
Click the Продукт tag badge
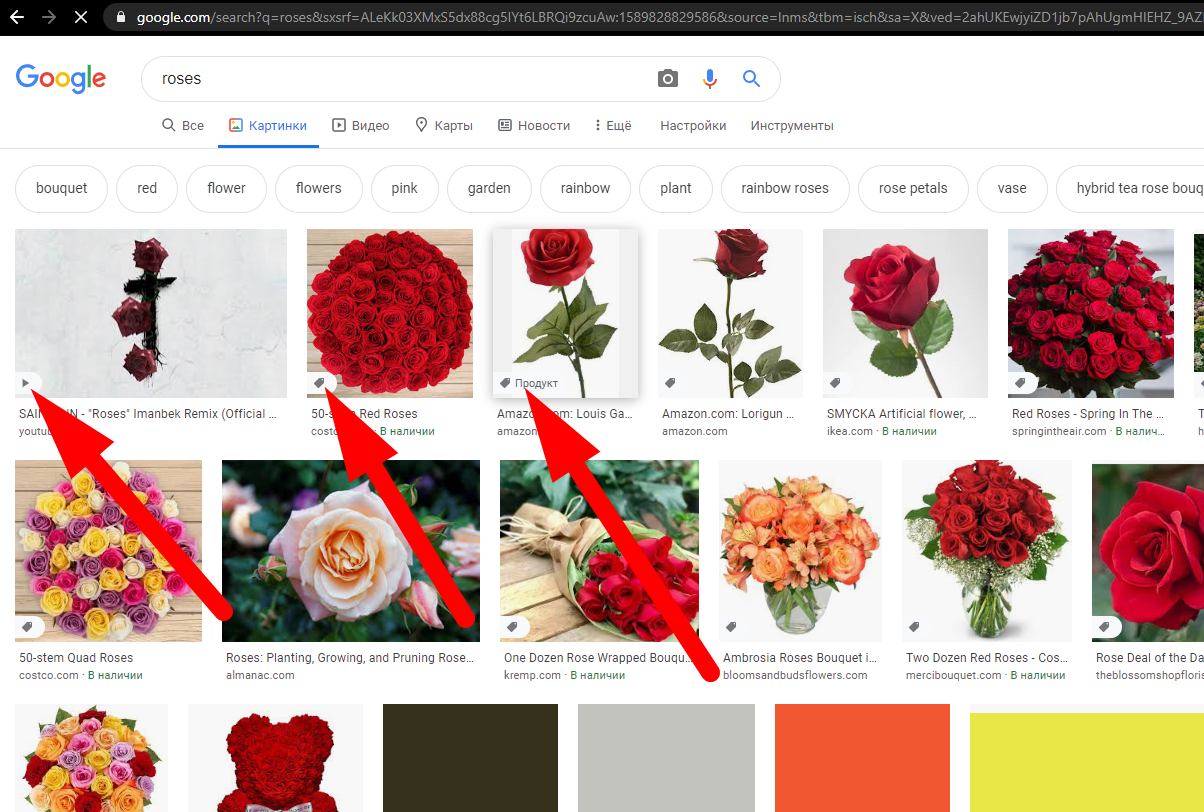click(x=529, y=383)
